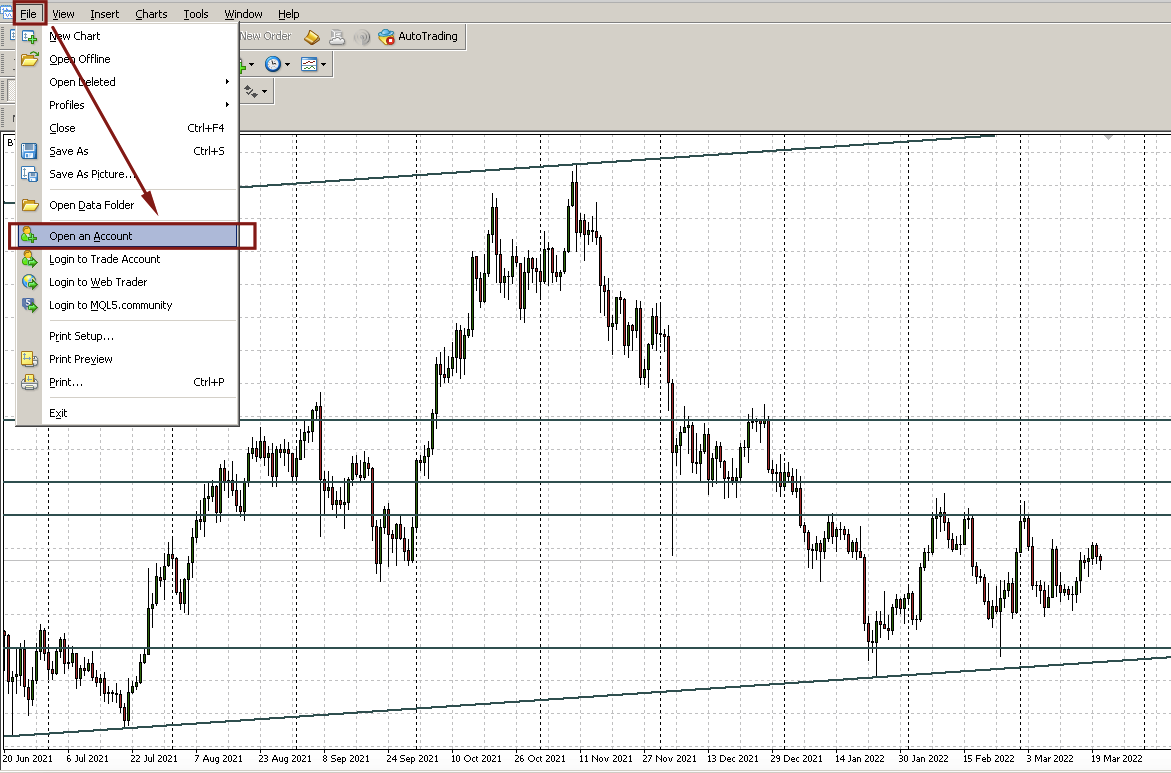Click the arrows and checkmark tool icon
Screen dimensions: 1171x773
tap(251, 92)
